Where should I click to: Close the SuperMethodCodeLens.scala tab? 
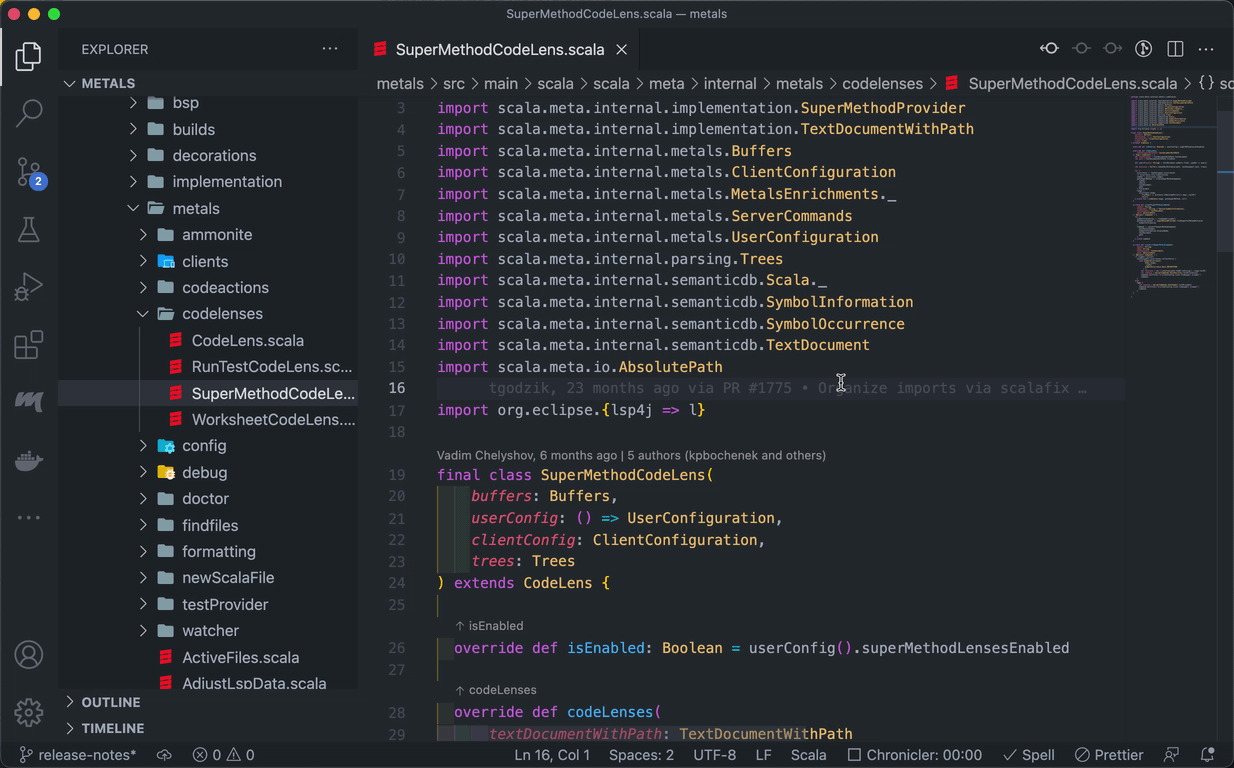[622, 49]
